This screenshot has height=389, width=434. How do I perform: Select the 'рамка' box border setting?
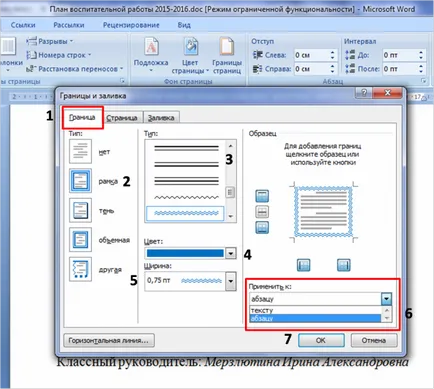[80, 181]
